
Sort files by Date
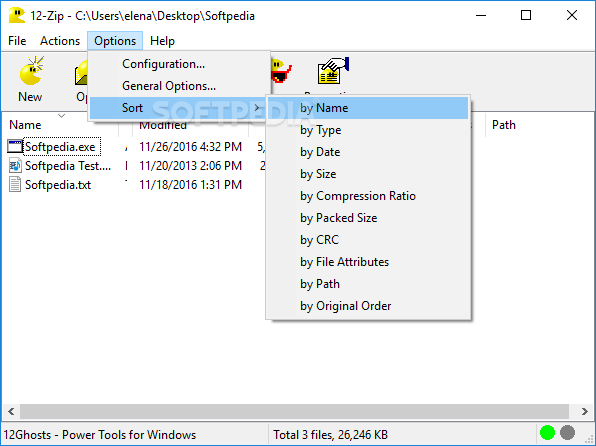368,152
